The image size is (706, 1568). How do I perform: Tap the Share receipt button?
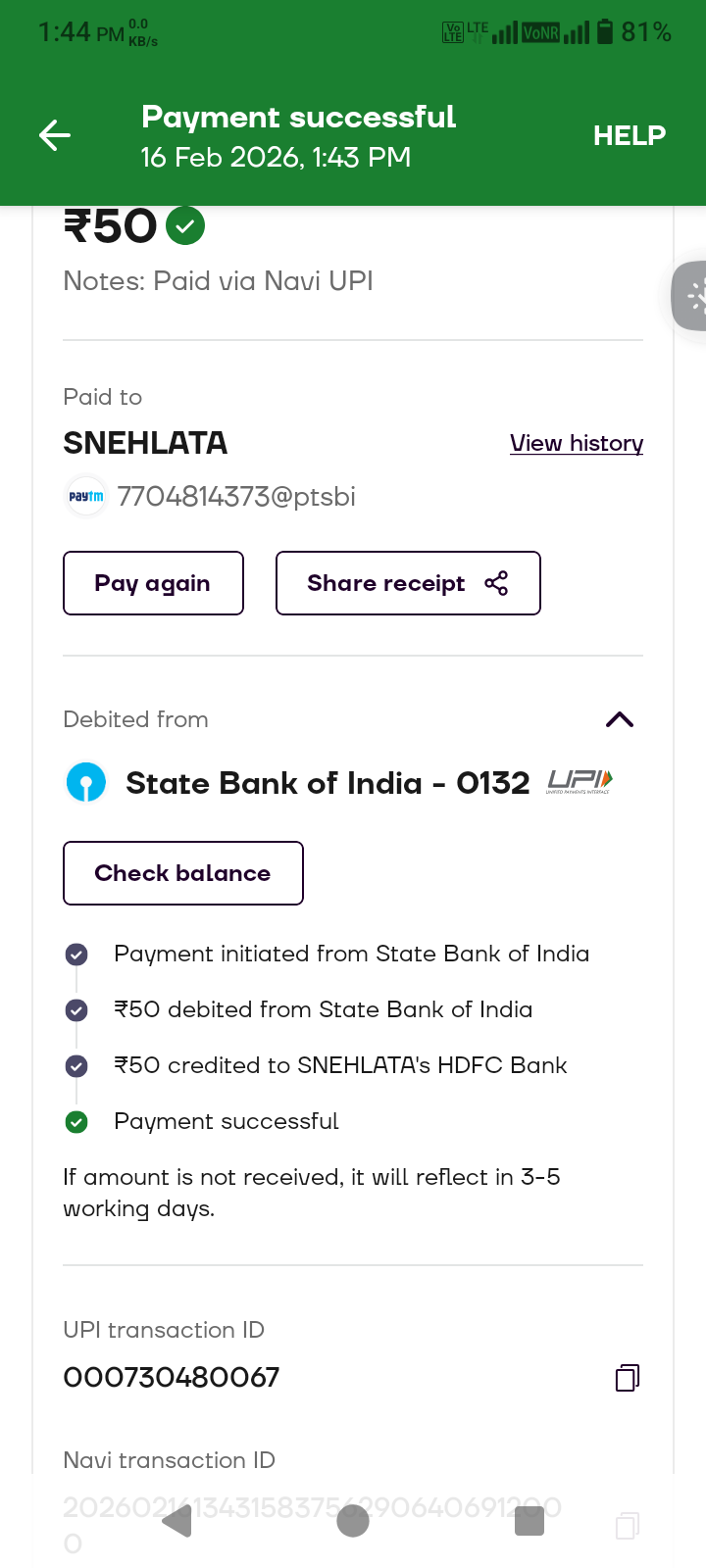408,583
